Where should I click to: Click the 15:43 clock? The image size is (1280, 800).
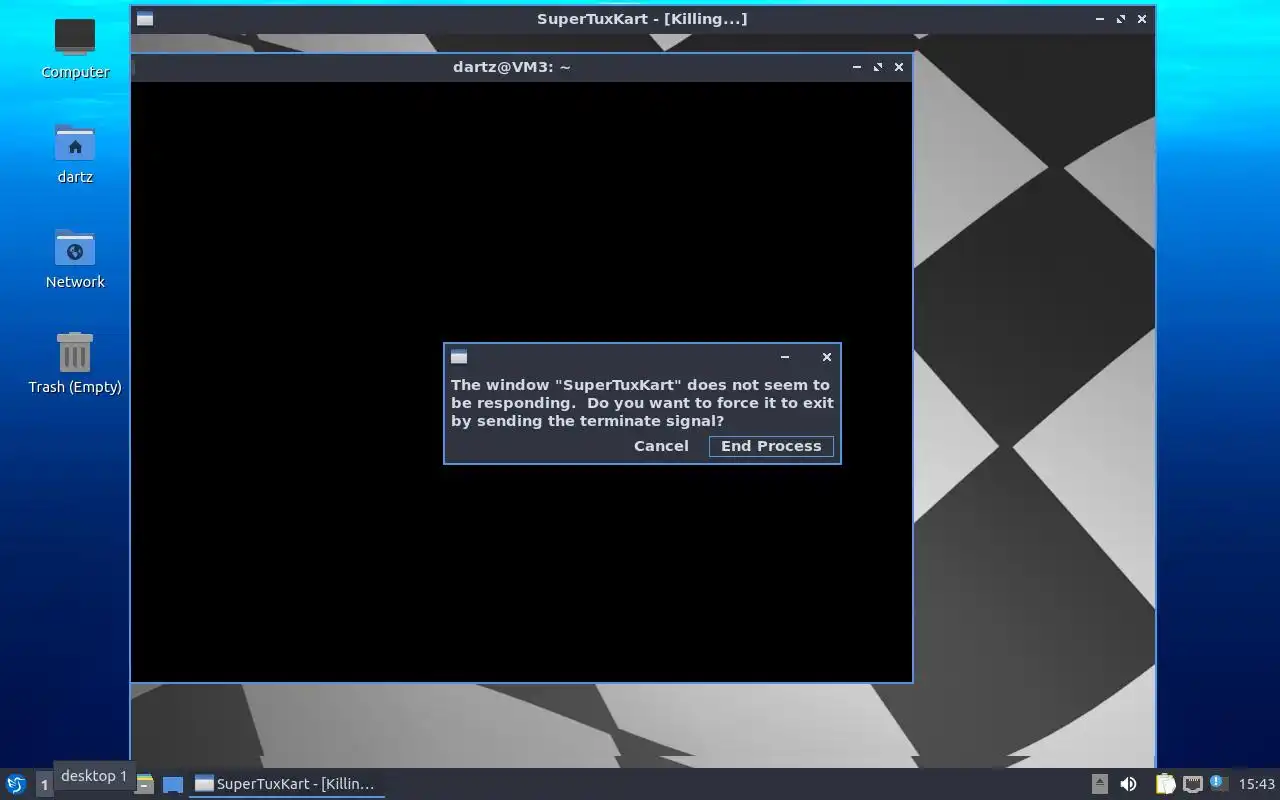click(x=1257, y=784)
